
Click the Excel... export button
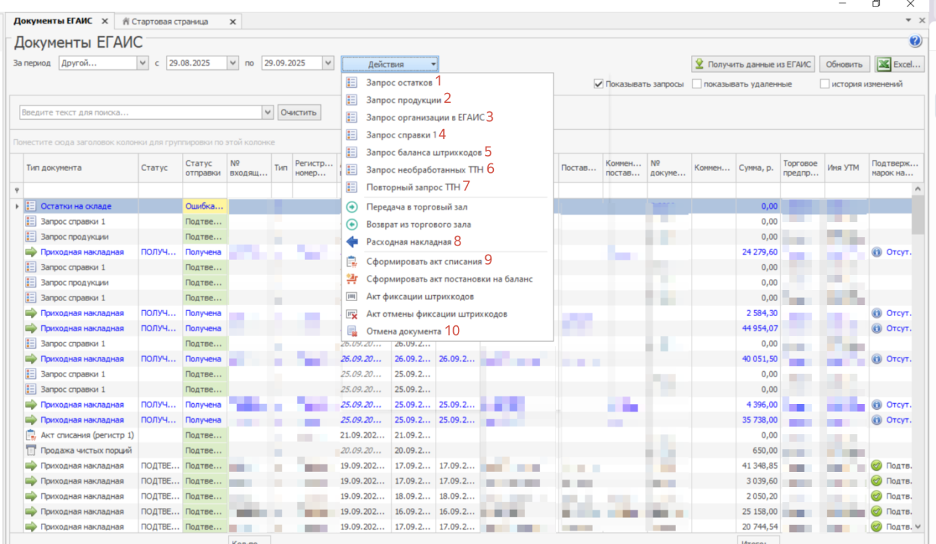[900, 64]
